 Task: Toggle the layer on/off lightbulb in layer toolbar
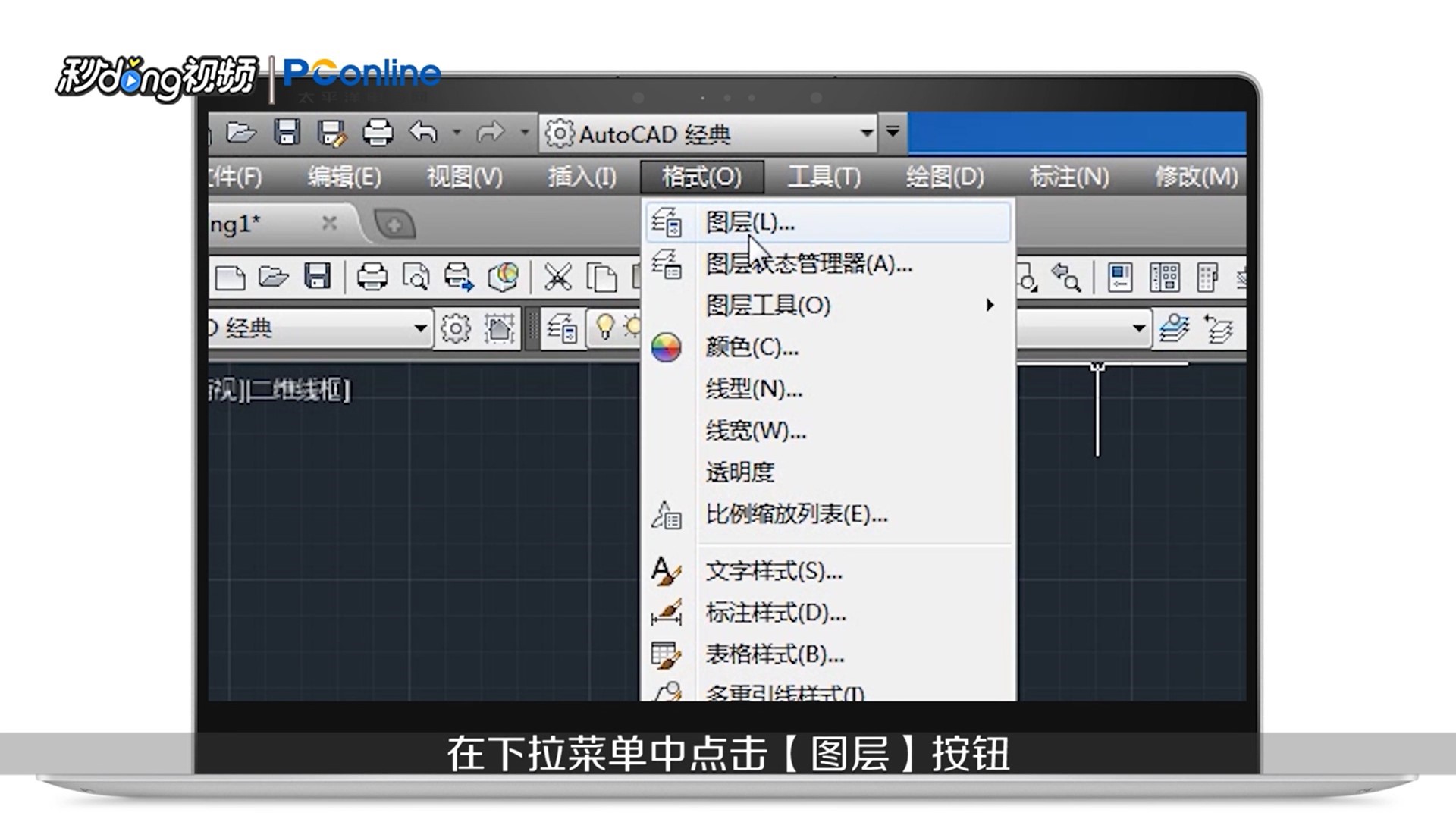603,328
